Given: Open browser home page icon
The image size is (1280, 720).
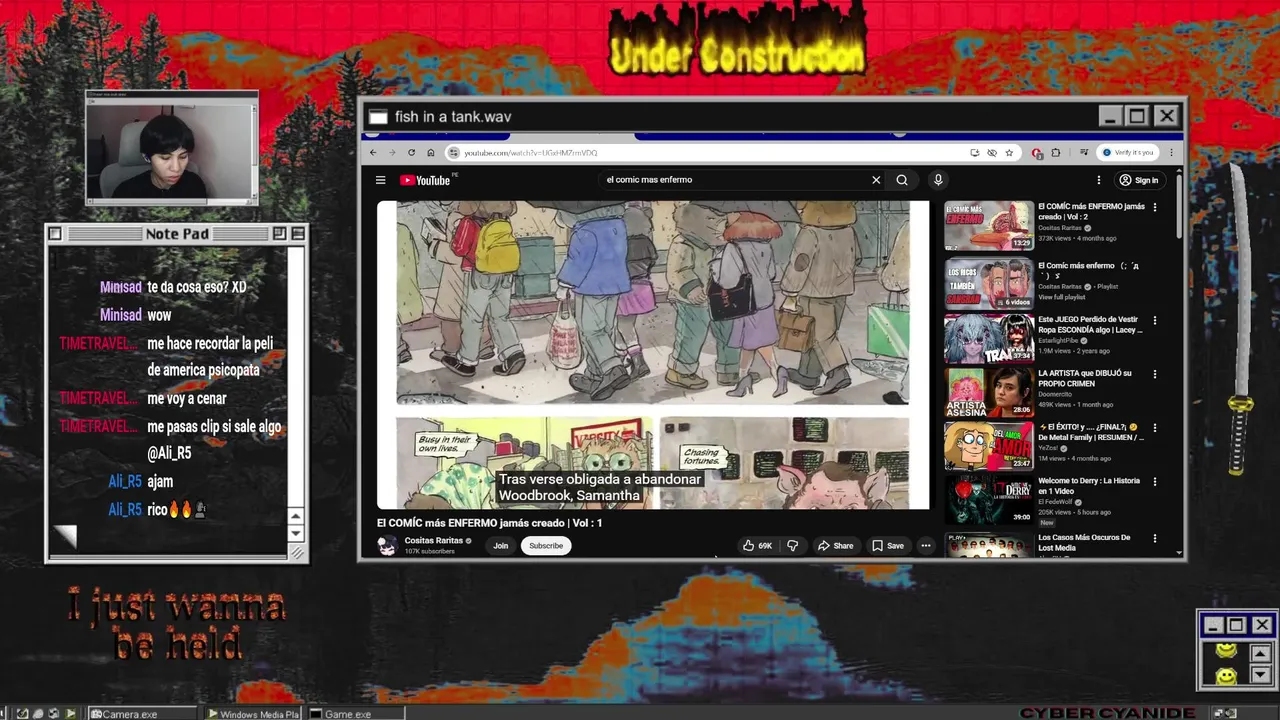Looking at the screenshot, I should point(430,153).
